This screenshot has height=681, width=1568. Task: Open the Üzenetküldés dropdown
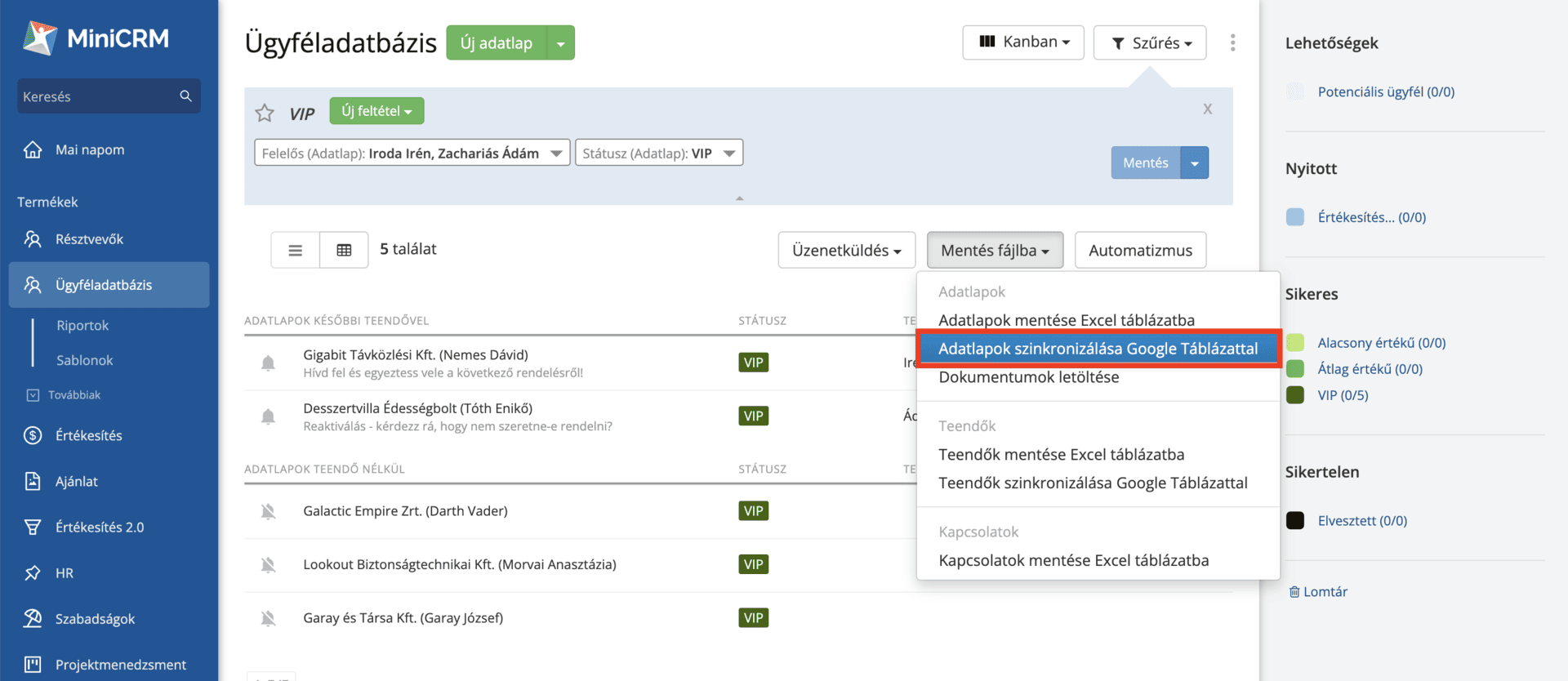(846, 250)
